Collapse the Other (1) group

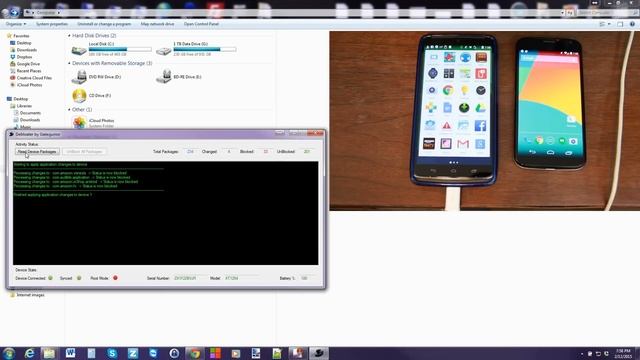(x=69, y=109)
